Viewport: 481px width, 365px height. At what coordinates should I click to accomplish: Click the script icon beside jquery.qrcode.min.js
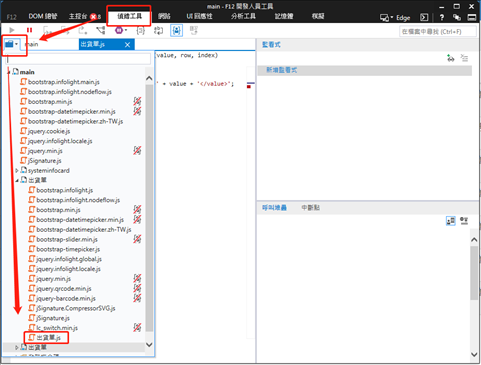[32, 288]
